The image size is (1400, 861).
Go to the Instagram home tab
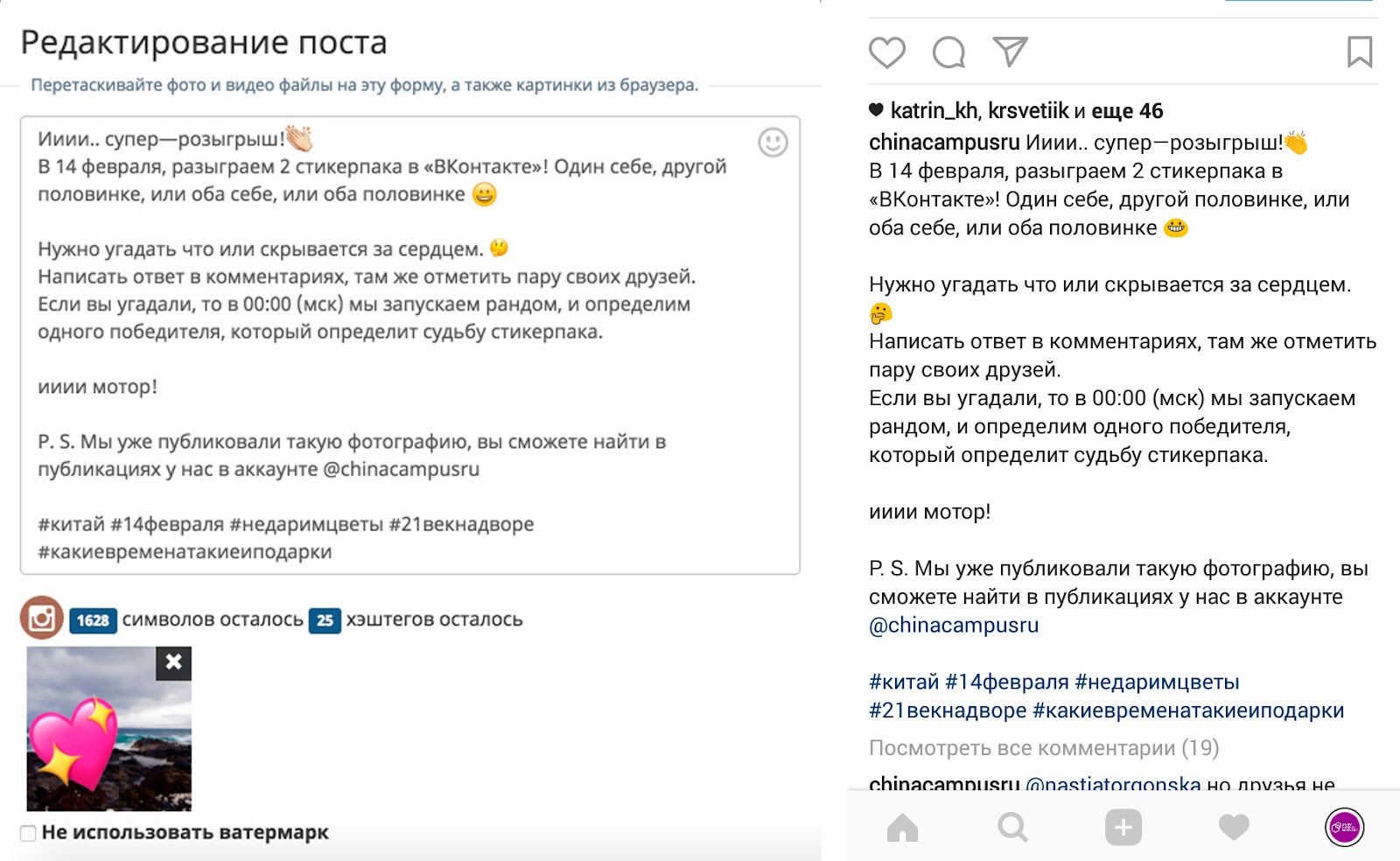click(x=902, y=827)
